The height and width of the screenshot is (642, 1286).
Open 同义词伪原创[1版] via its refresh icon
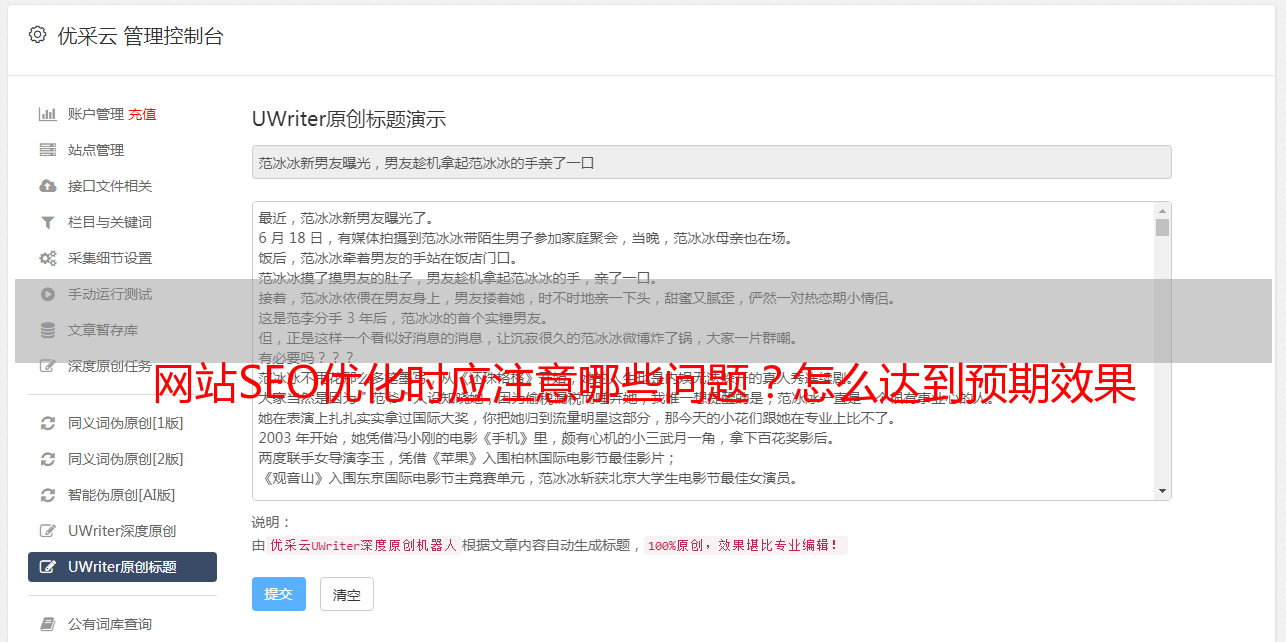coord(47,423)
